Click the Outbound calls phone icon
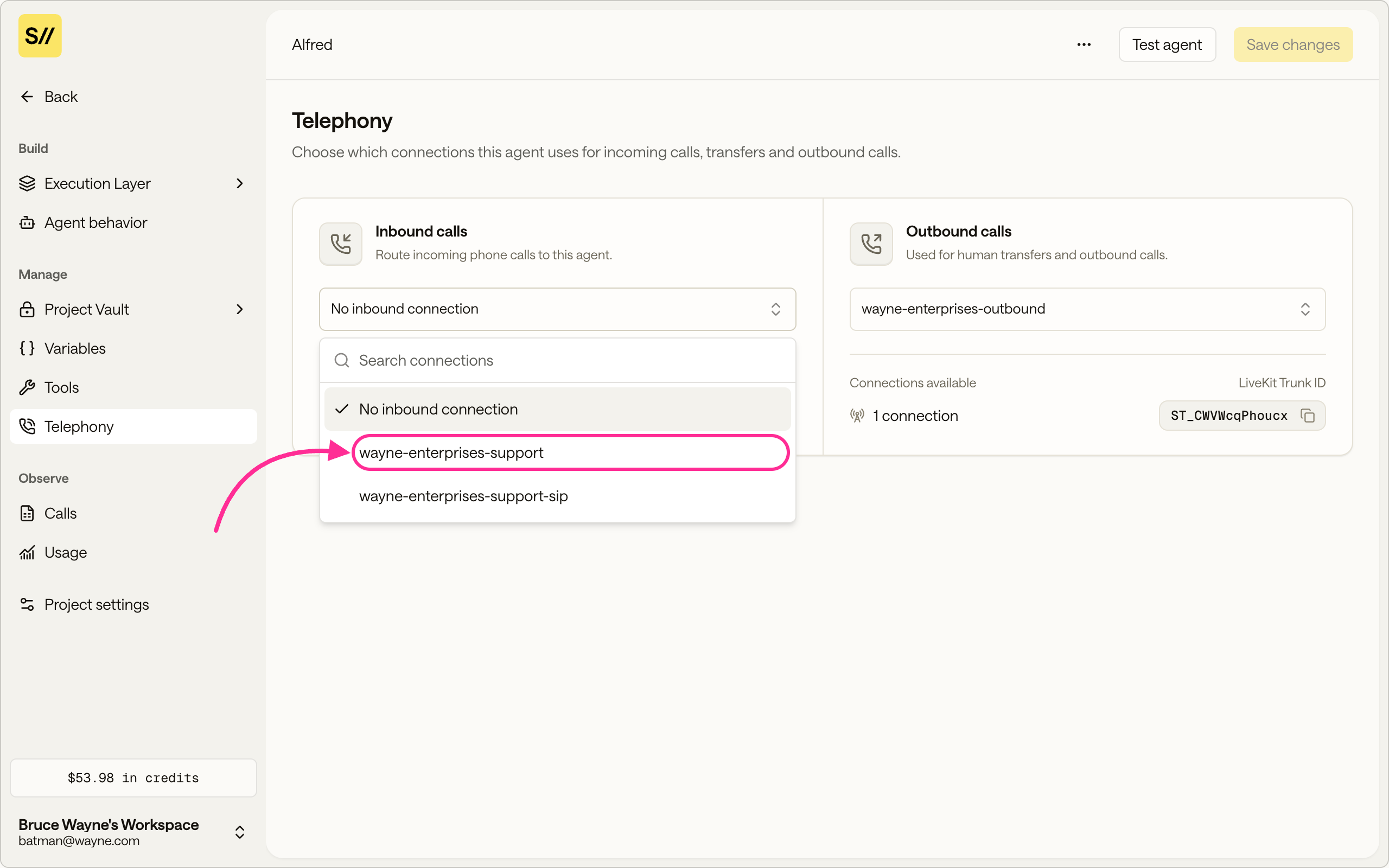The width and height of the screenshot is (1389, 868). pyautogui.click(x=871, y=244)
